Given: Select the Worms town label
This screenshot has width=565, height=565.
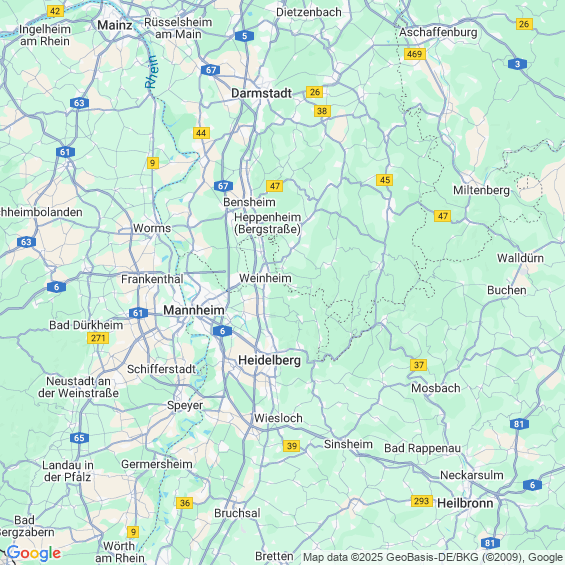Looking at the screenshot, I should pyautogui.click(x=152, y=228).
